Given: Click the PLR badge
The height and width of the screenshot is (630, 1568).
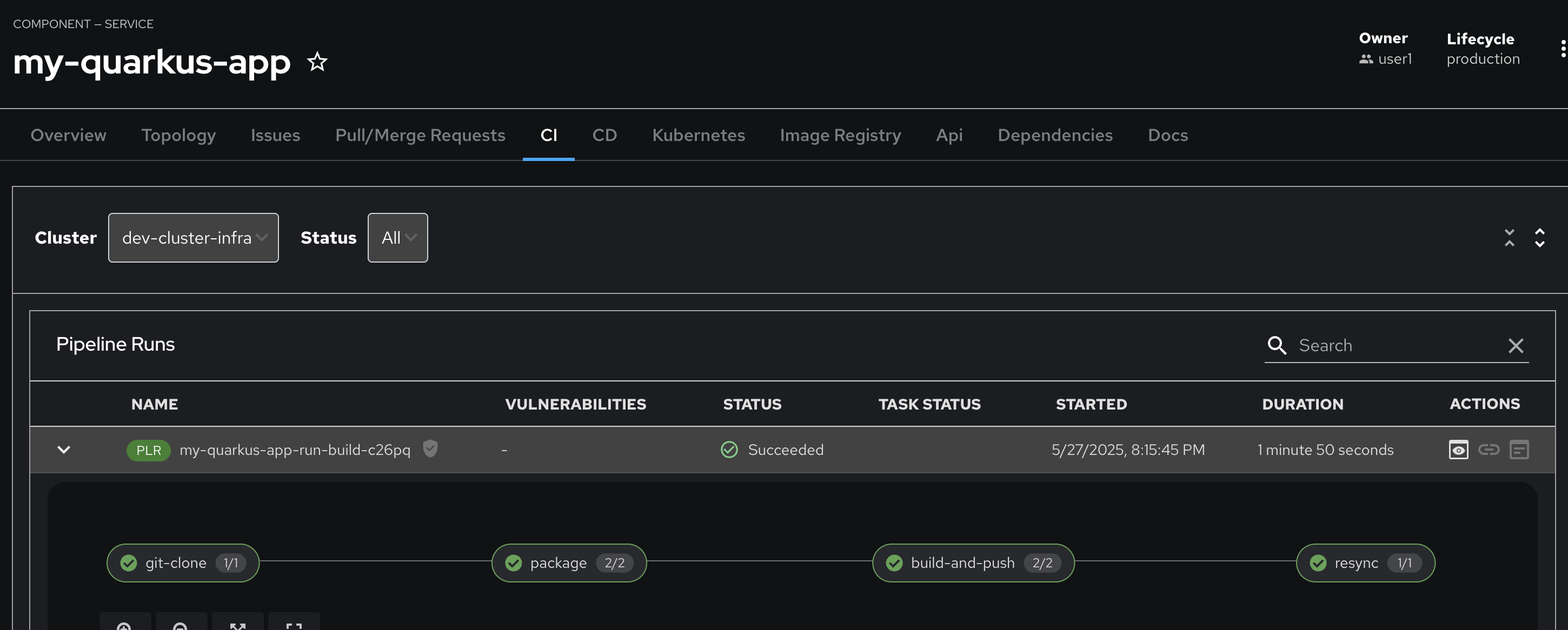Looking at the screenshot, I should [x=149, y=450].
